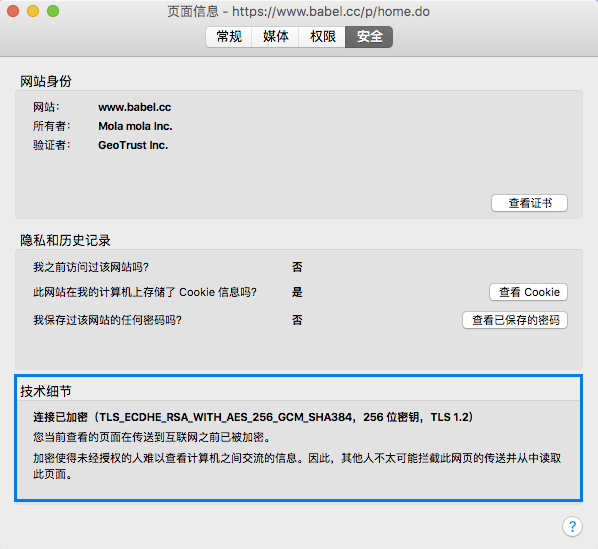Open the 权限 tab

(x=322, y=37)
